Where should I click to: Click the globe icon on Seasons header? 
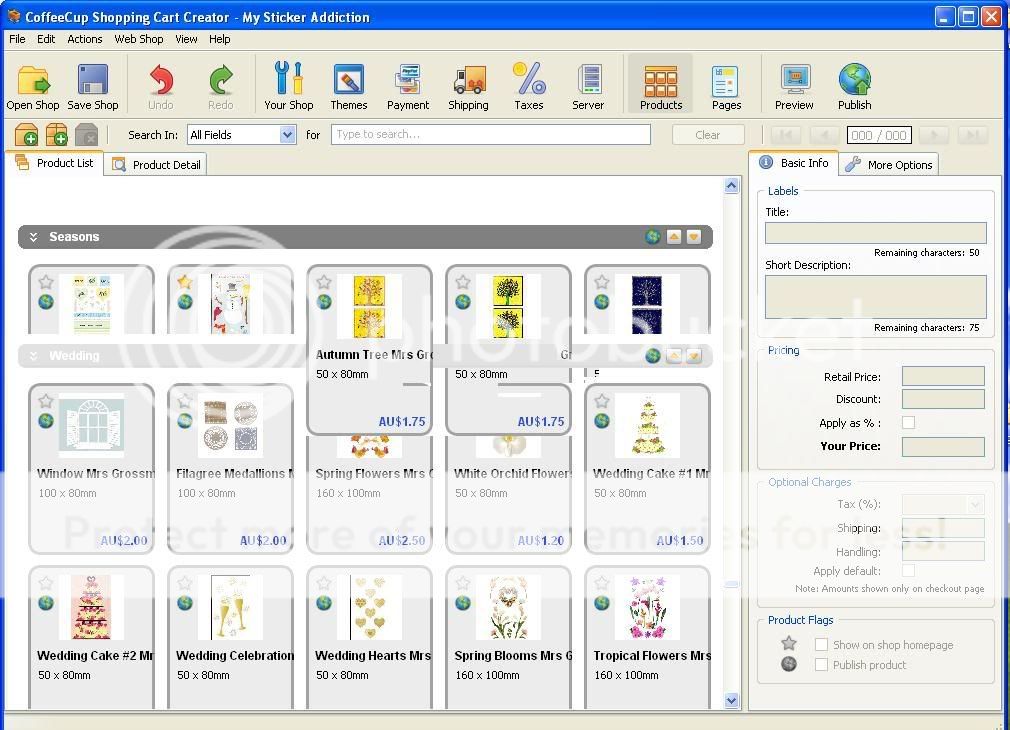pyautogui.click(x=653, y=237)
